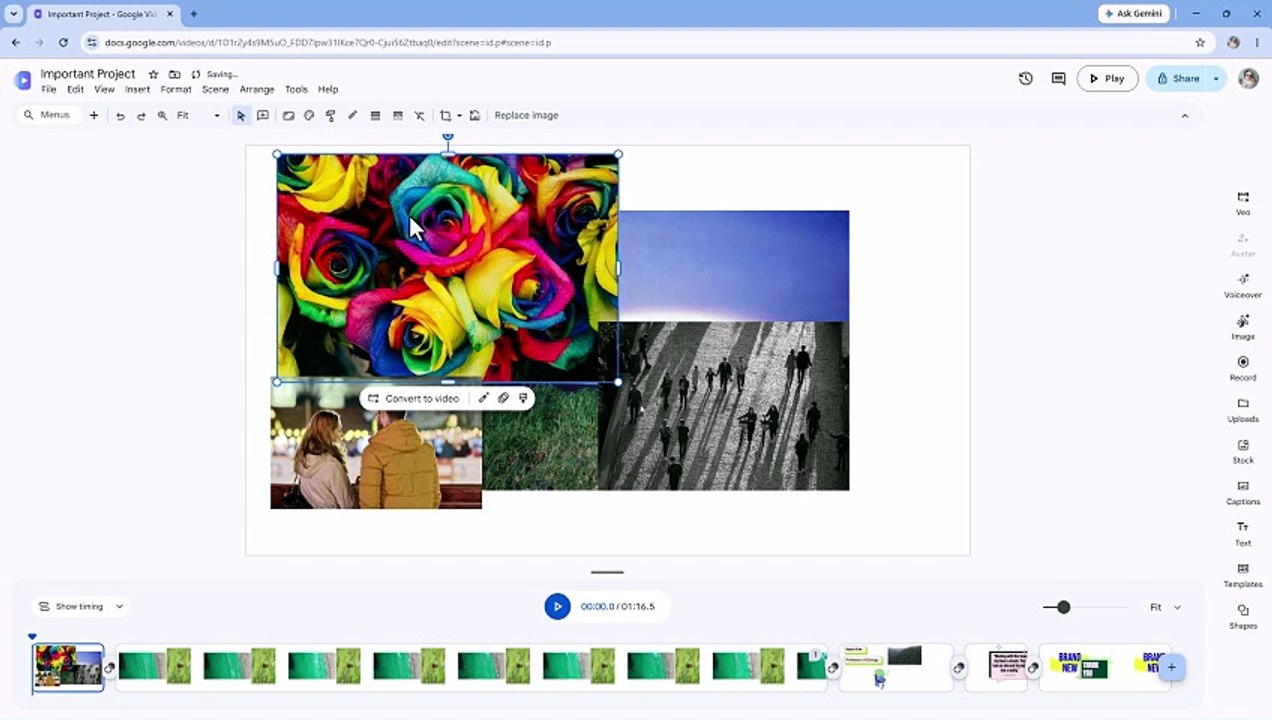Click the Chrome address bar URL
Viewport: 1272px width, 720px height.
328,43
